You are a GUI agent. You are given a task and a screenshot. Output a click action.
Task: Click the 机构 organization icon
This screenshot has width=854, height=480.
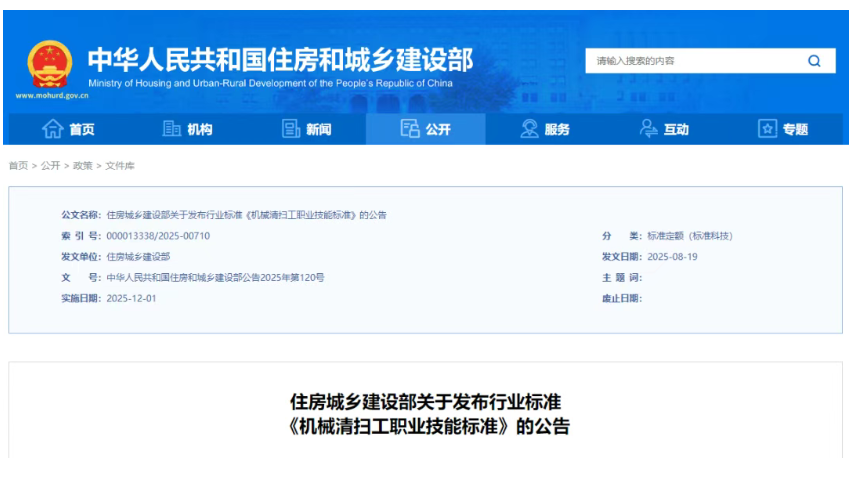coord(172,129)
